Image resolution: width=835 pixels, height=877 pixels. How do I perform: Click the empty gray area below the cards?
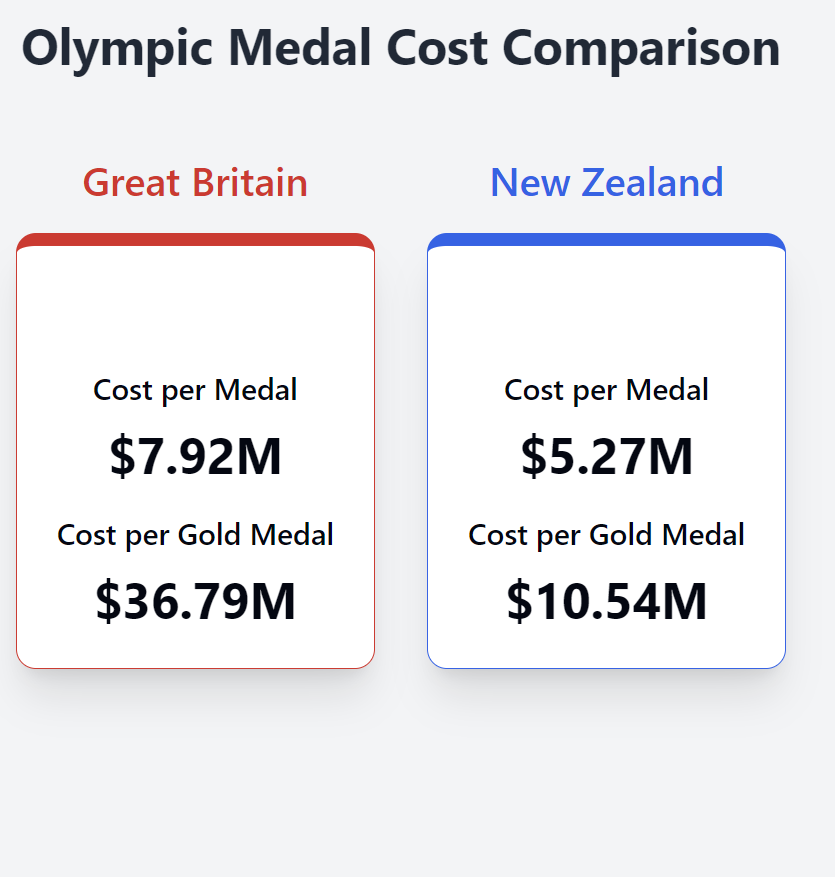pyautogui.click(x=400, y=780)
